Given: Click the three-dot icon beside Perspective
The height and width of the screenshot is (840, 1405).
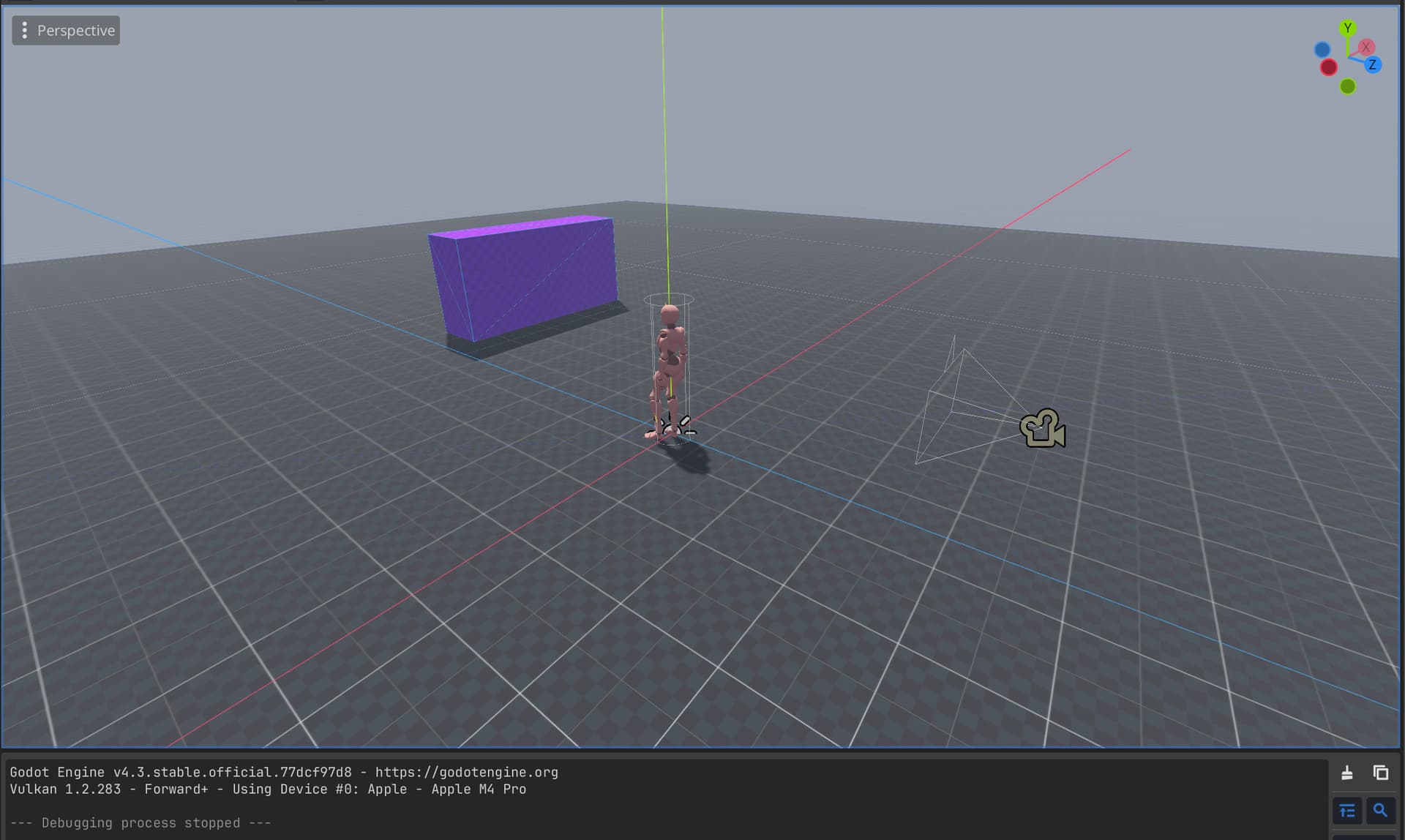Looking at the screenshot, I should (25, 31).
